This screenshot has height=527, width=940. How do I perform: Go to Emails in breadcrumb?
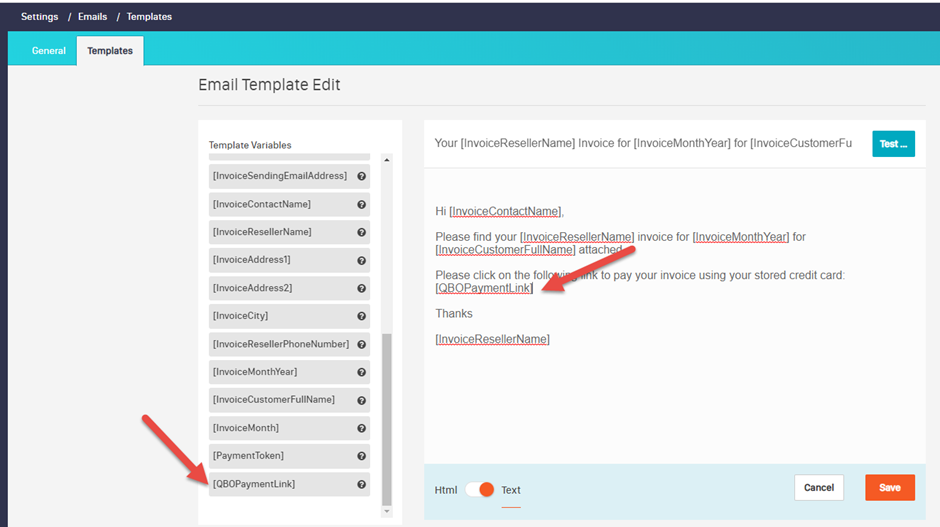point(92,17)
